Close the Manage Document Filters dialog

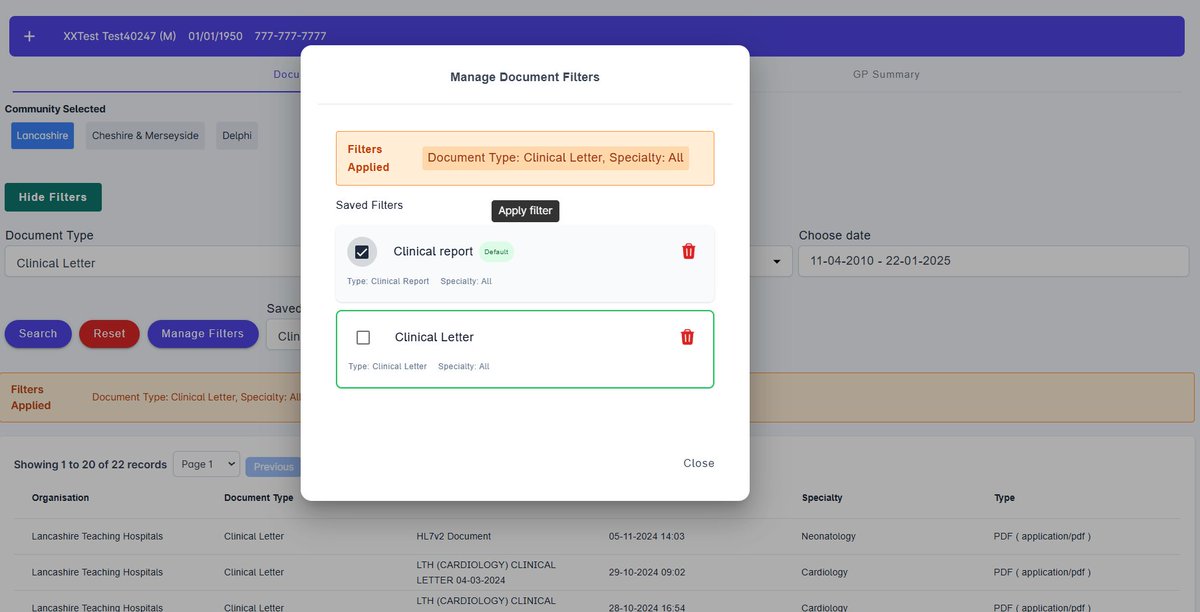click(x=699, y=463)
